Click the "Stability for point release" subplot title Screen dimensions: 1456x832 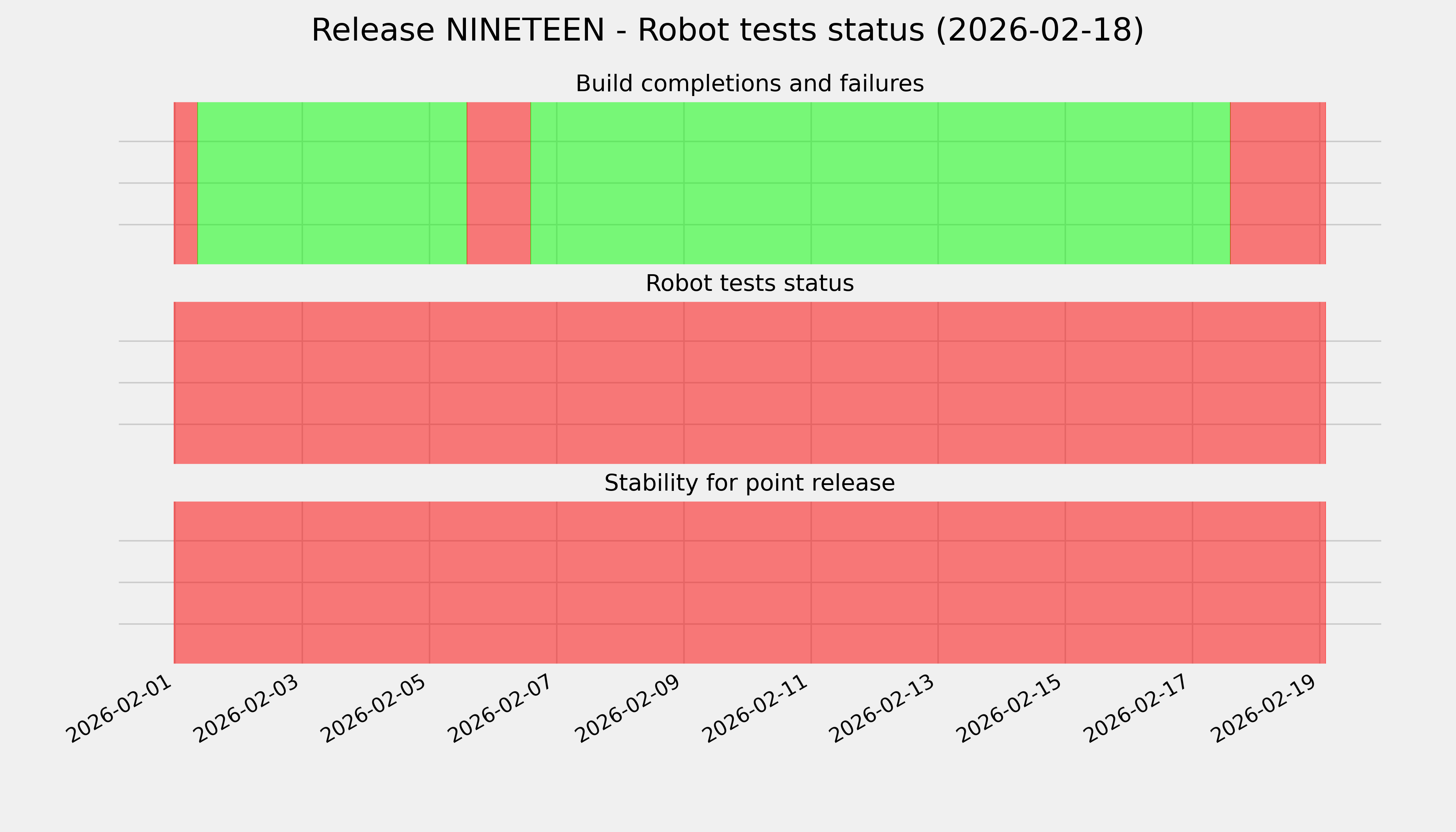coord(749,484)
